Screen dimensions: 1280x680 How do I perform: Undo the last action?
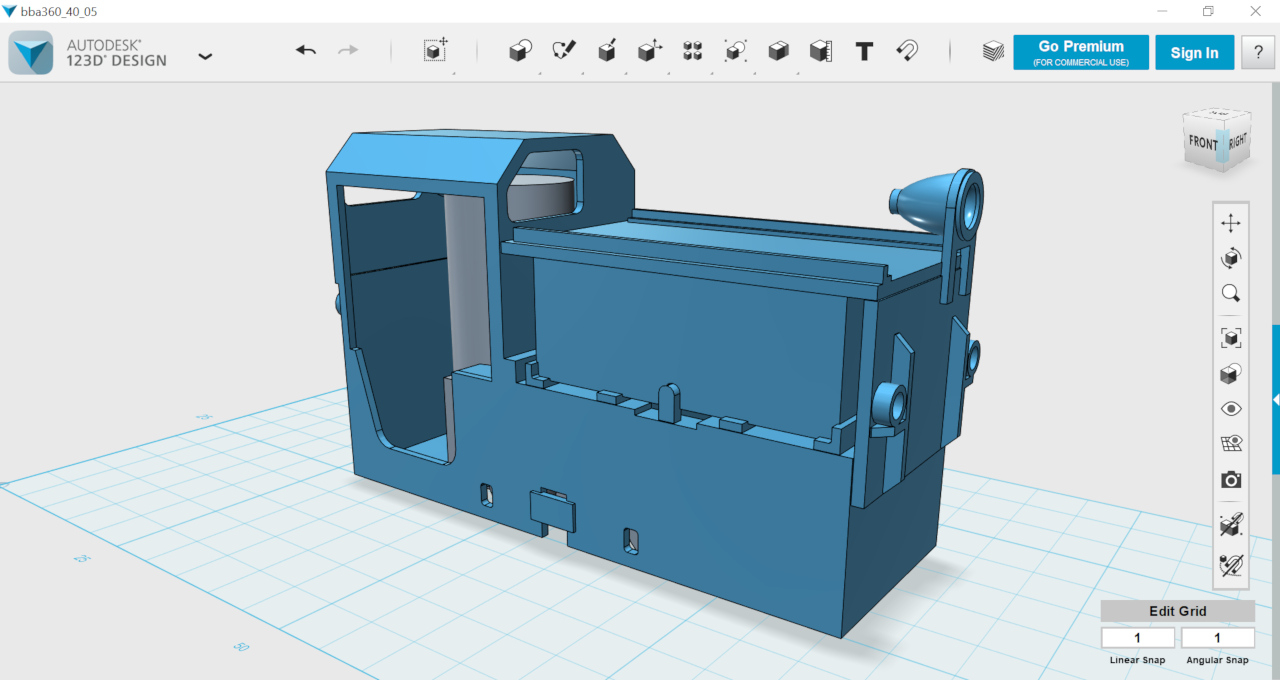pyautogui.click(x=306, y=51)
